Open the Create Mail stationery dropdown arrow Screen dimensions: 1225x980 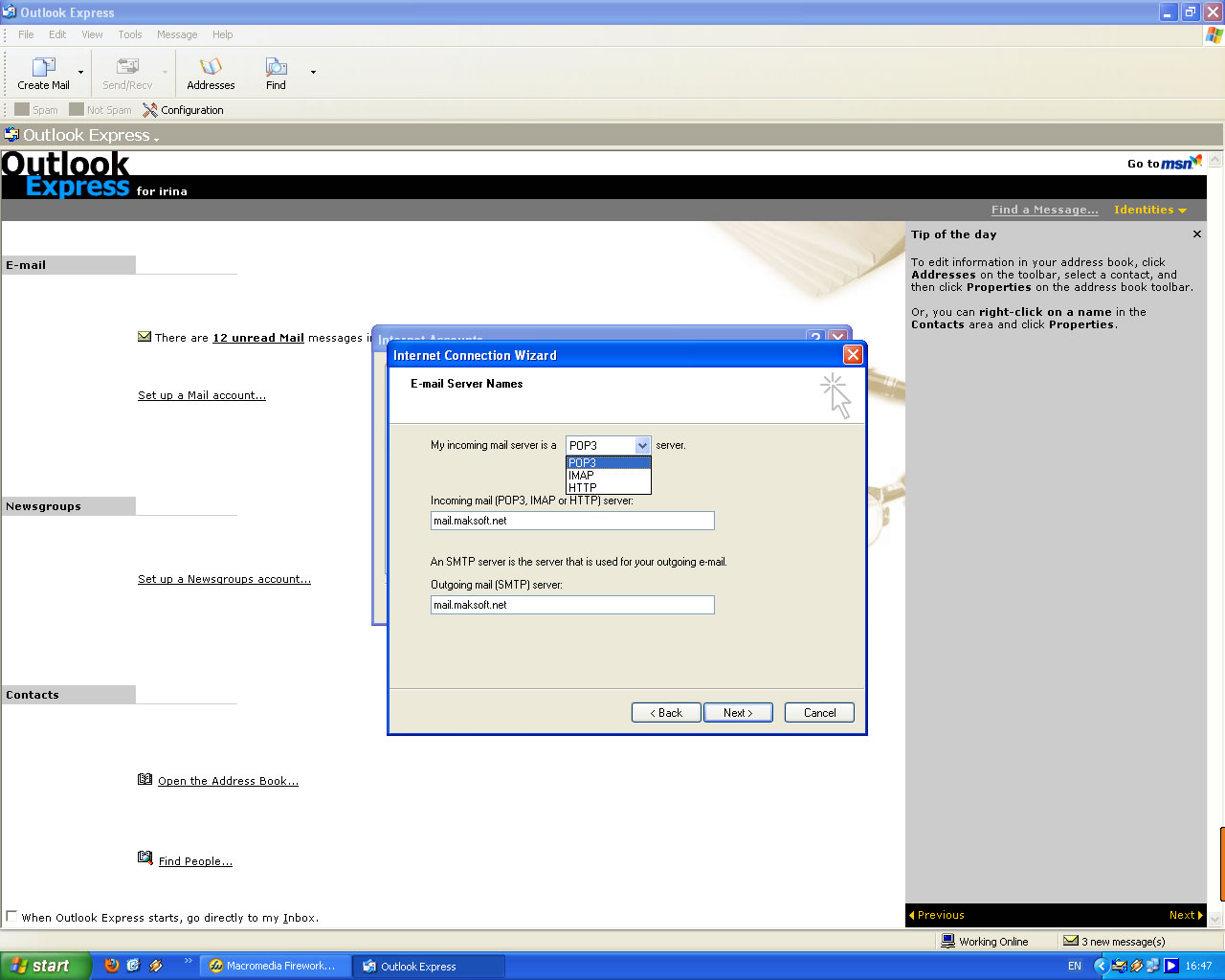click(x=80, y=72)
